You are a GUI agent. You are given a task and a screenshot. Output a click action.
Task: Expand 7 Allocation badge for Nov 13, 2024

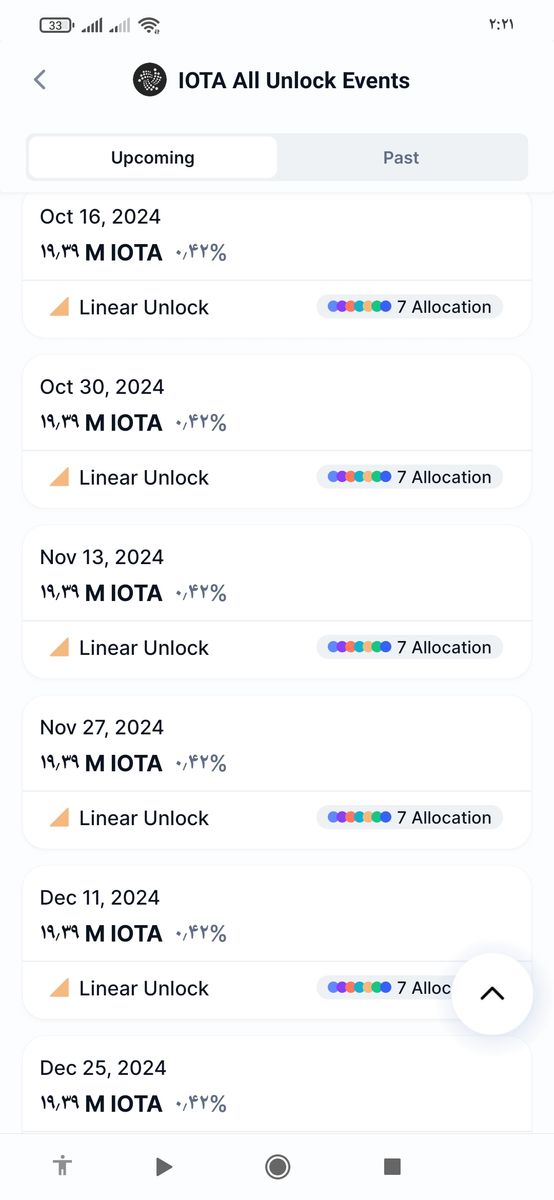[x=410, y=647]
